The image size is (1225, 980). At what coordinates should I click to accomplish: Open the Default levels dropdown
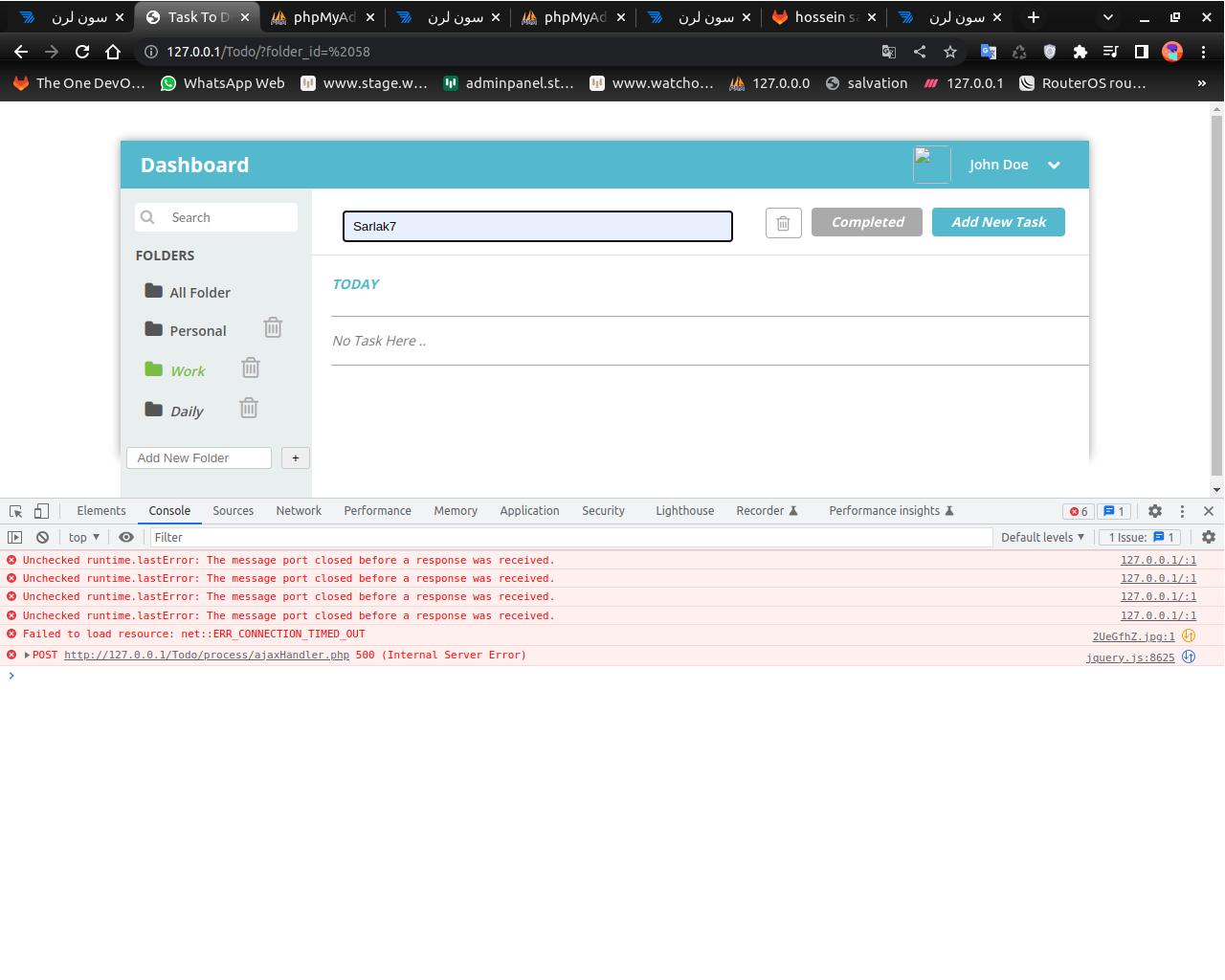pyautogui.click(x=1042, y=538)
